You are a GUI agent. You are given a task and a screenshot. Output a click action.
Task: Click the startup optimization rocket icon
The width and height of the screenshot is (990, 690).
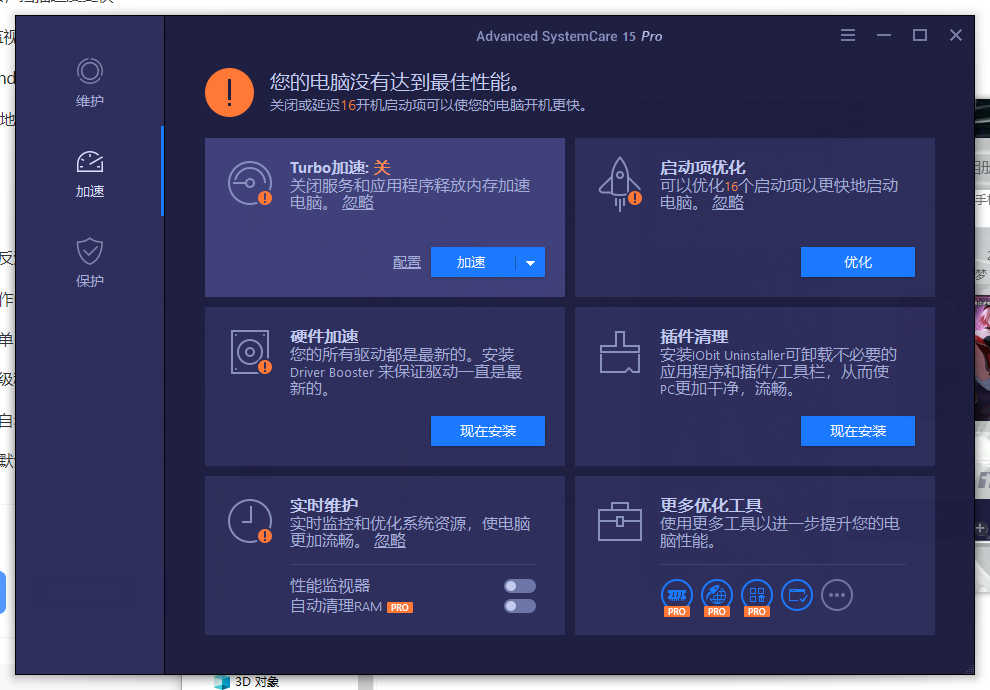tap(619, 182)
